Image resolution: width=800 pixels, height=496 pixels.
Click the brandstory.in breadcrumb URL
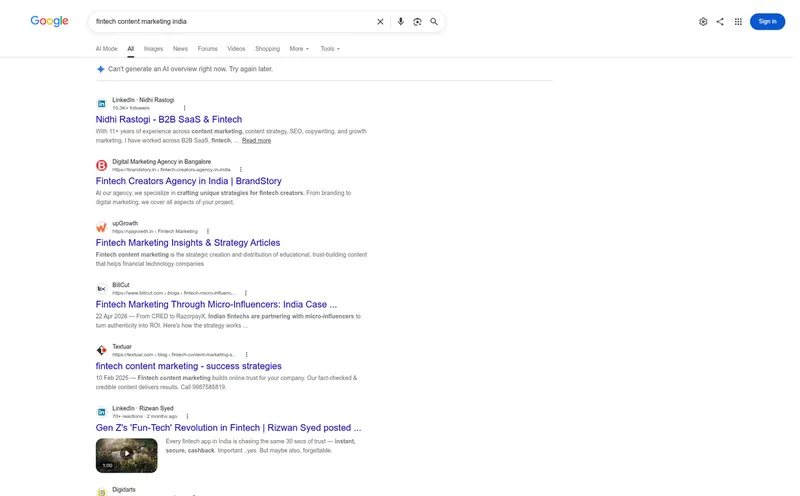[x=171, y=170]
